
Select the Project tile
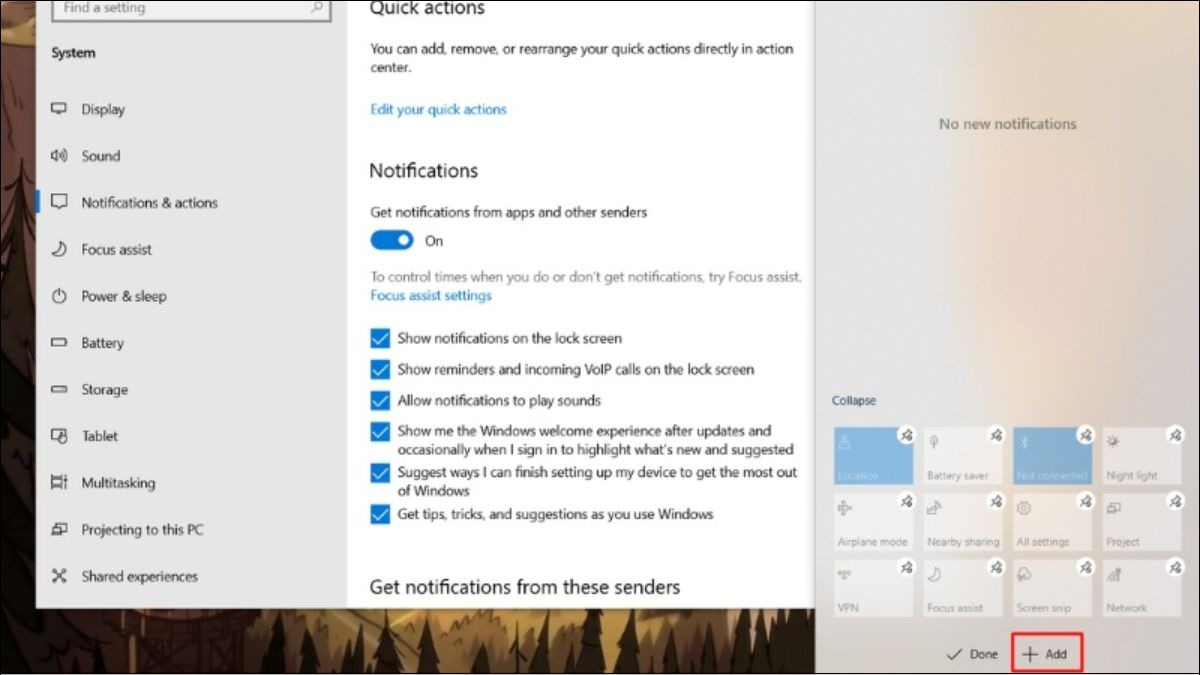click(x=1143, y=522)
